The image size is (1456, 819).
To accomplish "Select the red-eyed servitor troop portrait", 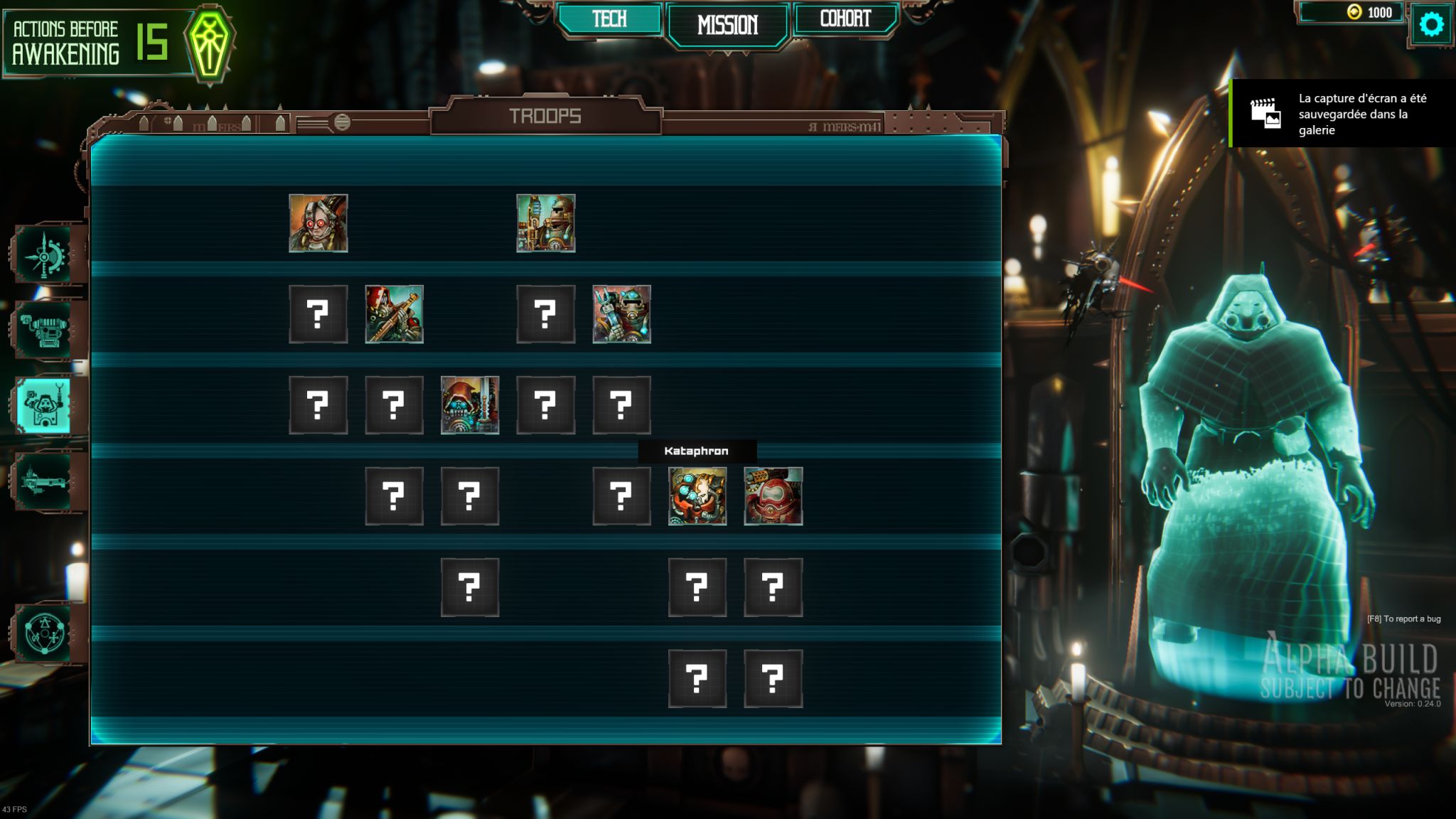I will (318, 223).
